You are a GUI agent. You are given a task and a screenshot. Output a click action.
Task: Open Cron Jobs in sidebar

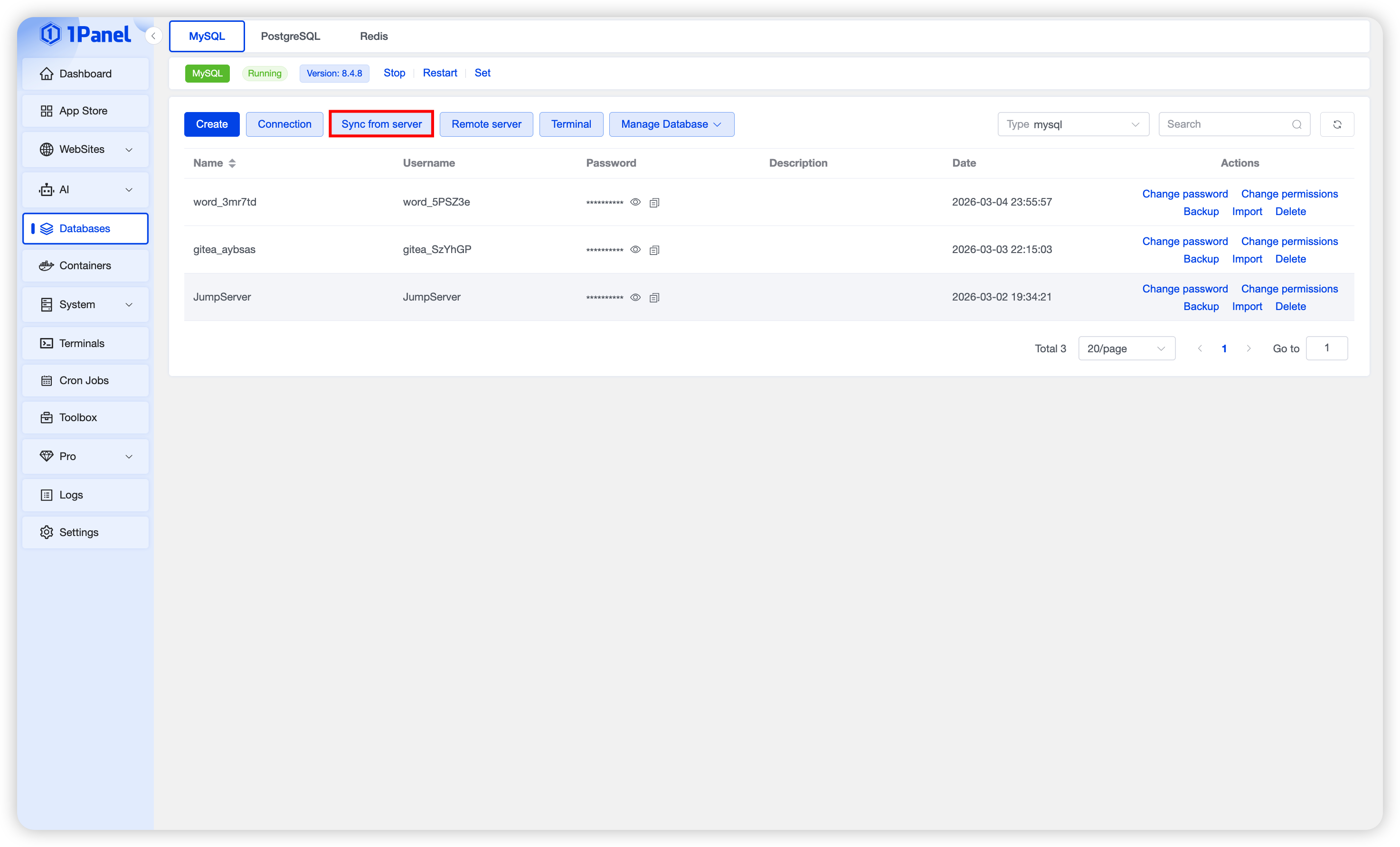[x=85, y=380]
